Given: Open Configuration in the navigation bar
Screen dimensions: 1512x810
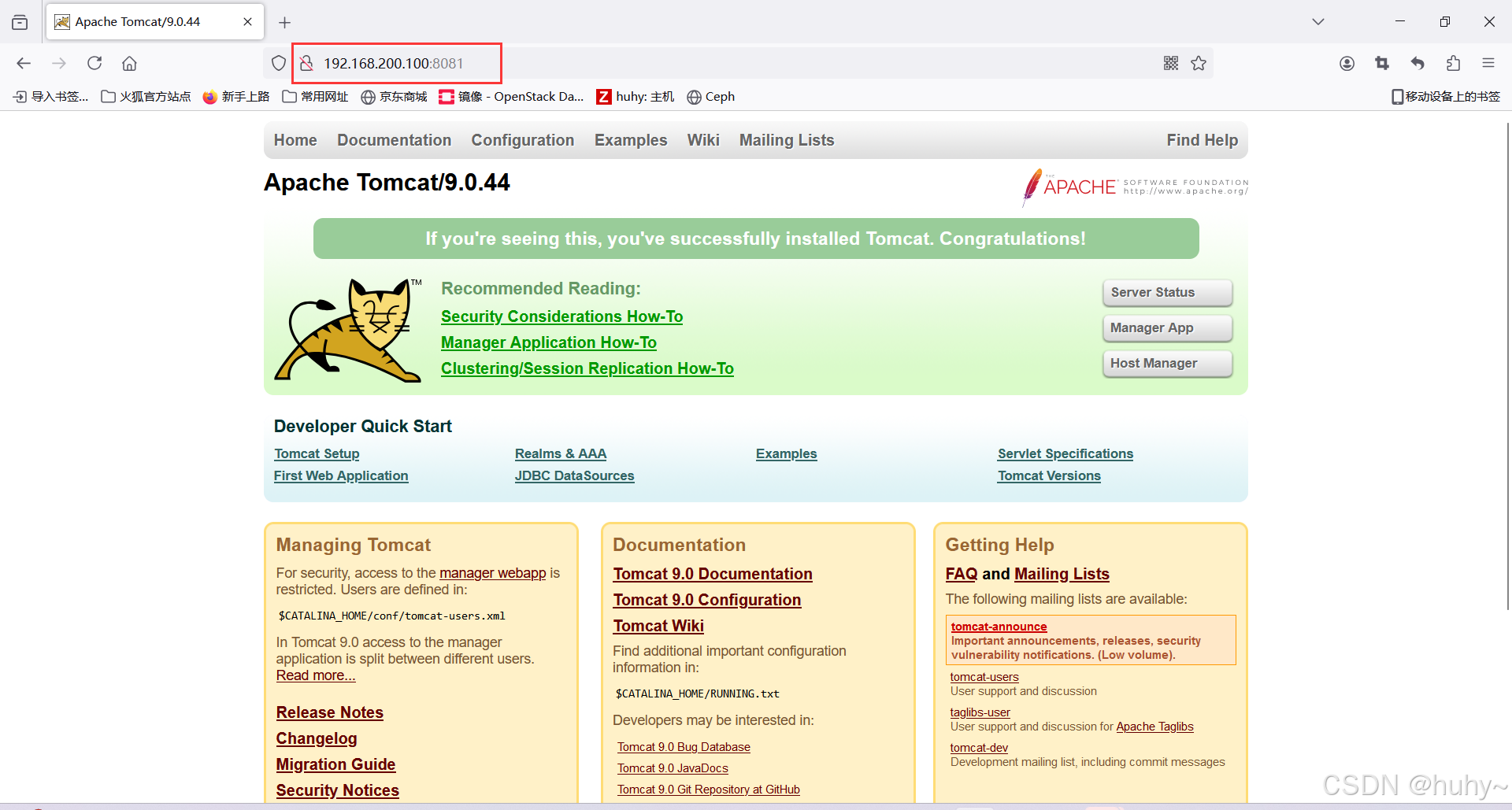Looking at the screenshot, I should click(x=523, y=140).
